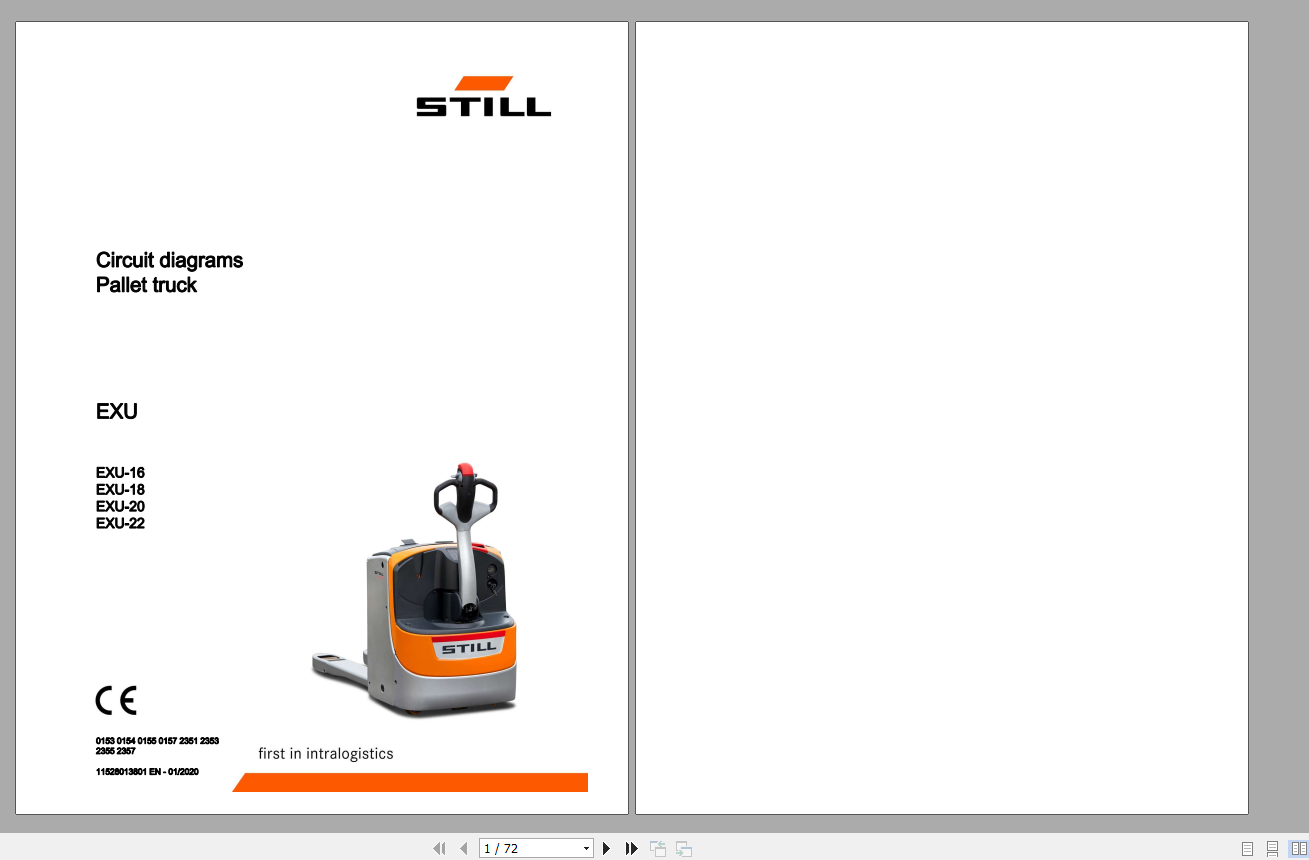Viewport: 1309px width, 860px height.
Task: Switch to continuous page view
Action: pyautogui.click(x=1272, y=848)
